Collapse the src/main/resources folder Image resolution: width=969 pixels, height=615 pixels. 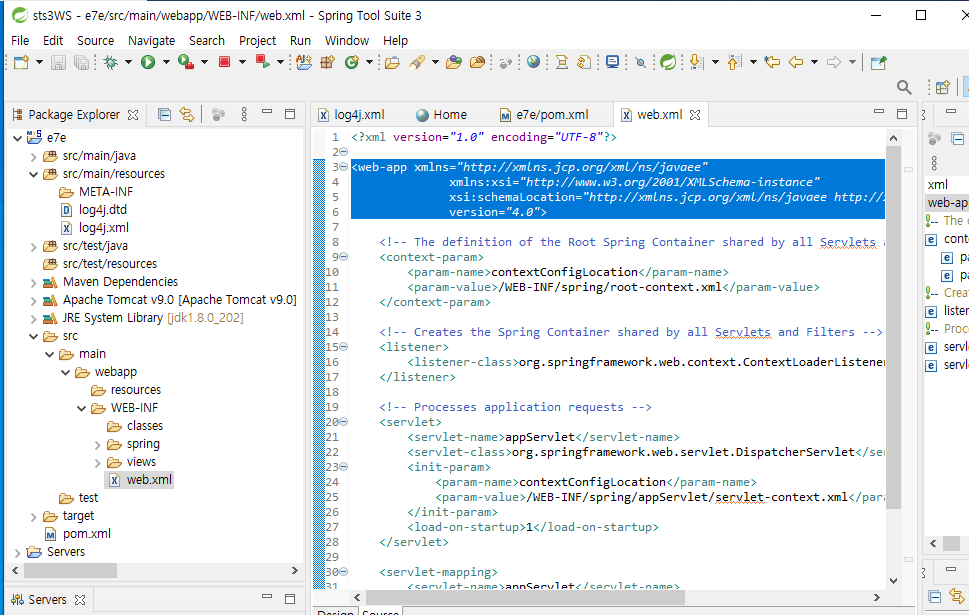click(33, 174)
